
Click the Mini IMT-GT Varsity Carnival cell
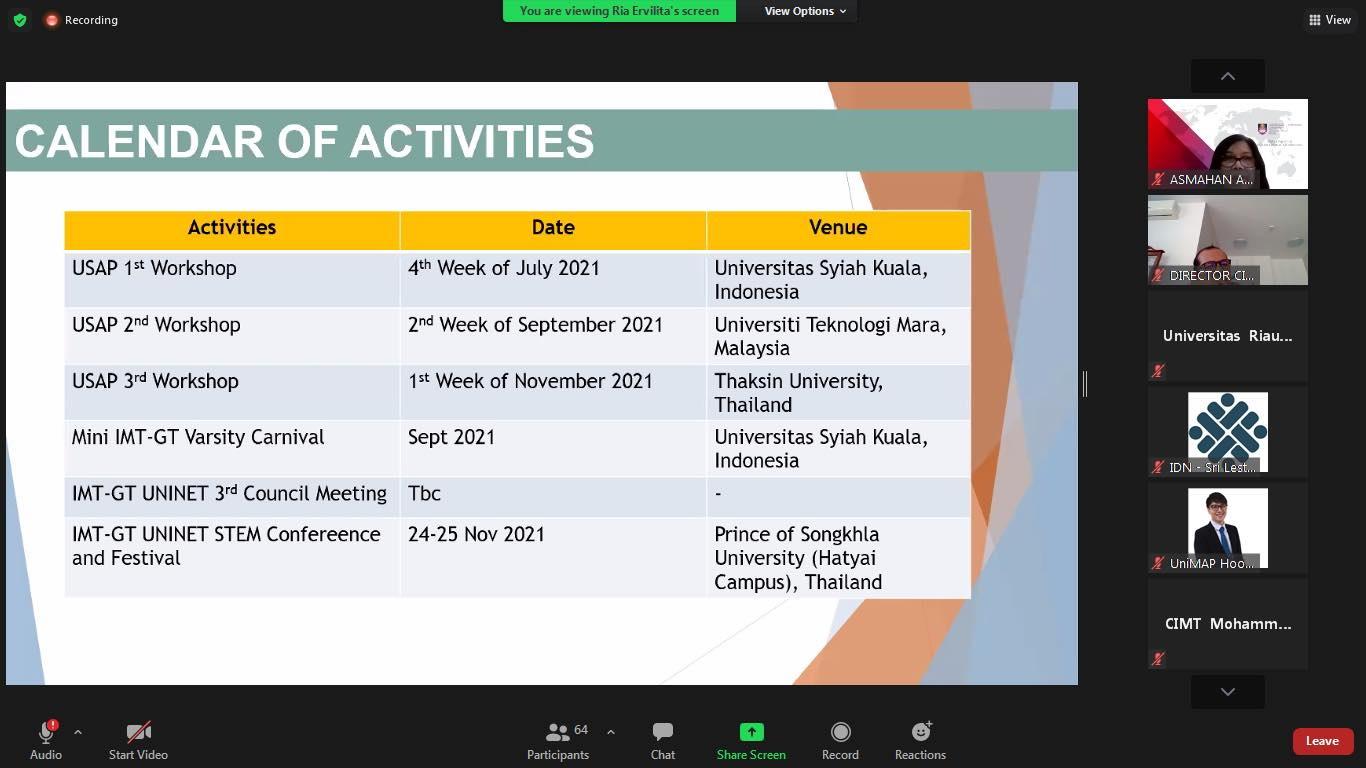pyautogui.click(x=232, y=448)
